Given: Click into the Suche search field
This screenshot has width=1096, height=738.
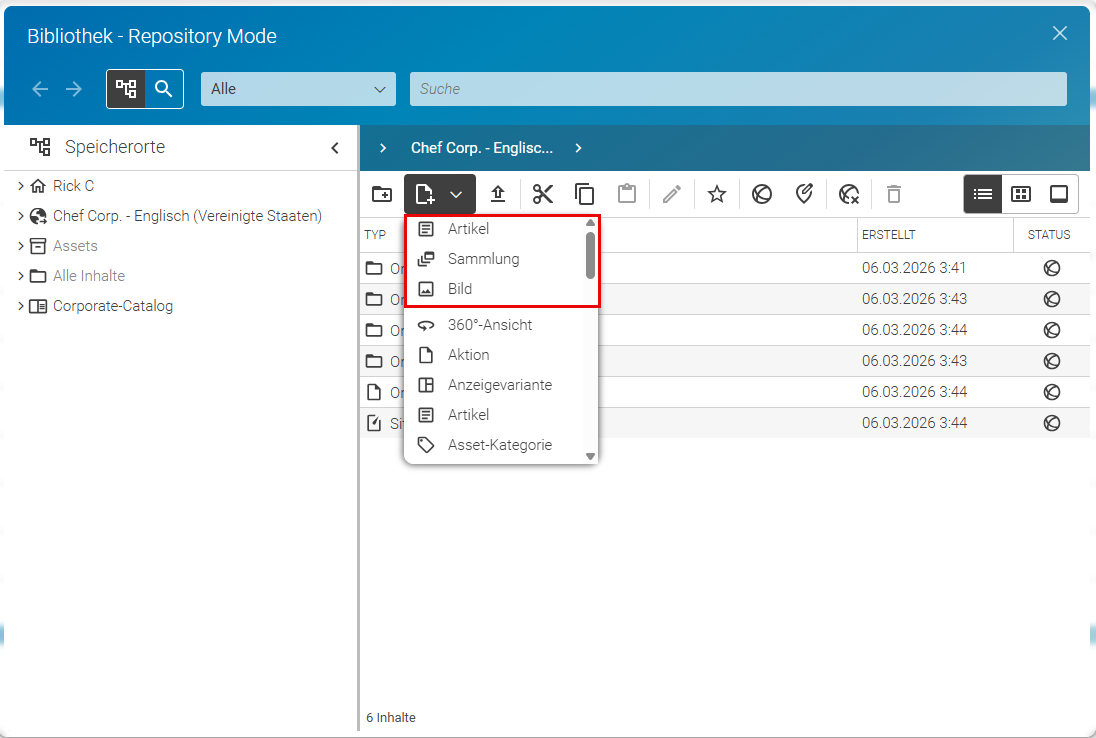Looking at the screenshot, I should coord(738,89).
